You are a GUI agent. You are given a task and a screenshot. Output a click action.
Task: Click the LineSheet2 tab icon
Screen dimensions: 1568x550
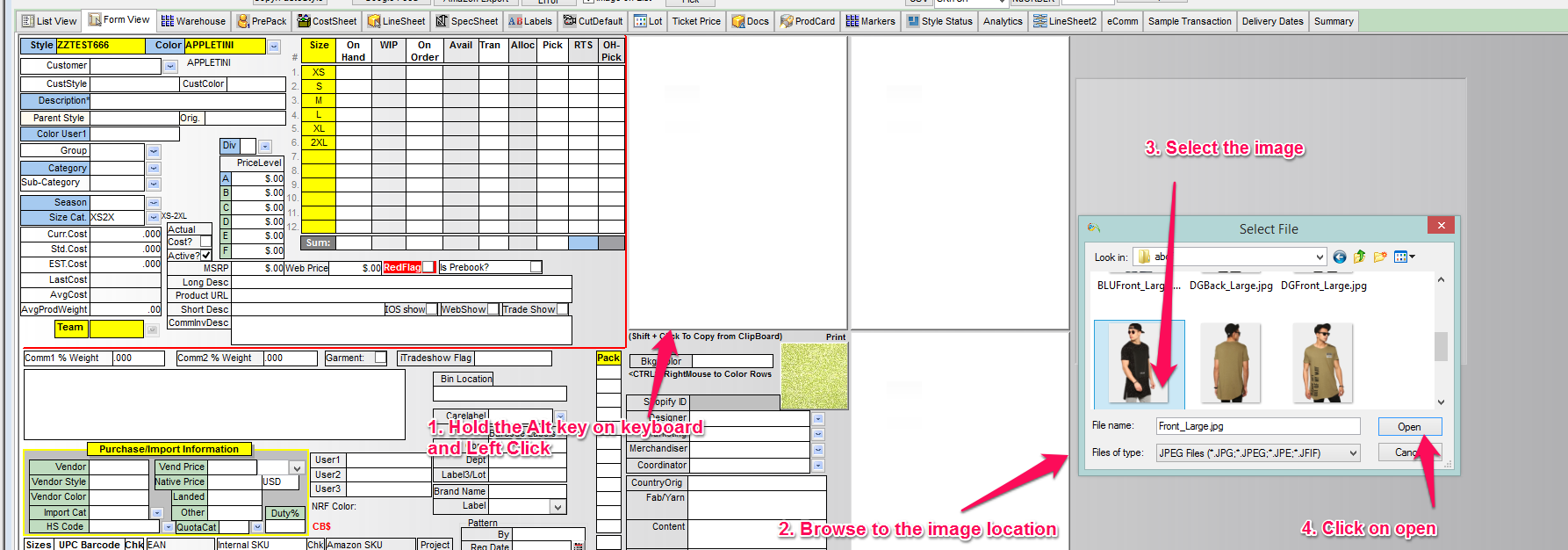[x=1040, y=21]
